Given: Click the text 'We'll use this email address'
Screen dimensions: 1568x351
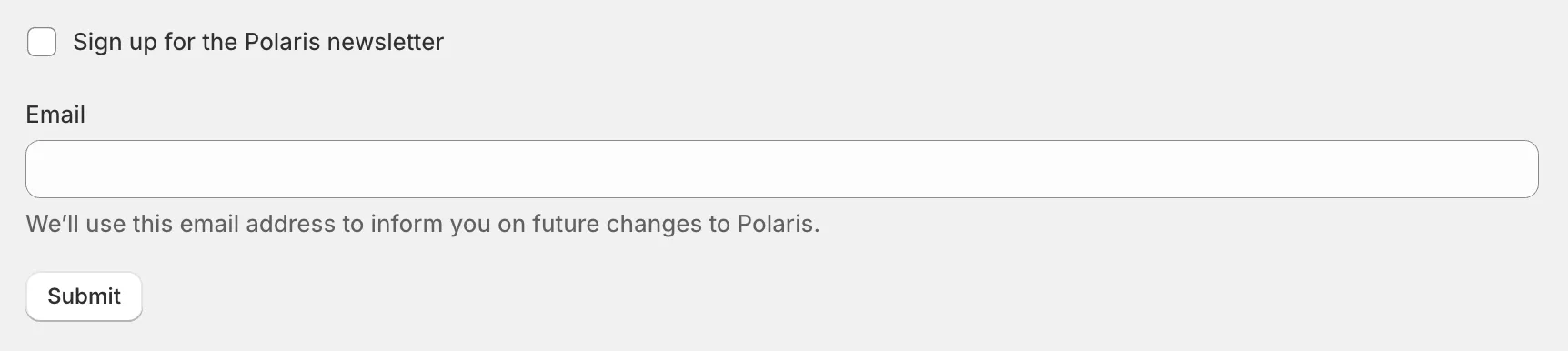Looking at the screenshot, I should (181, 224).
